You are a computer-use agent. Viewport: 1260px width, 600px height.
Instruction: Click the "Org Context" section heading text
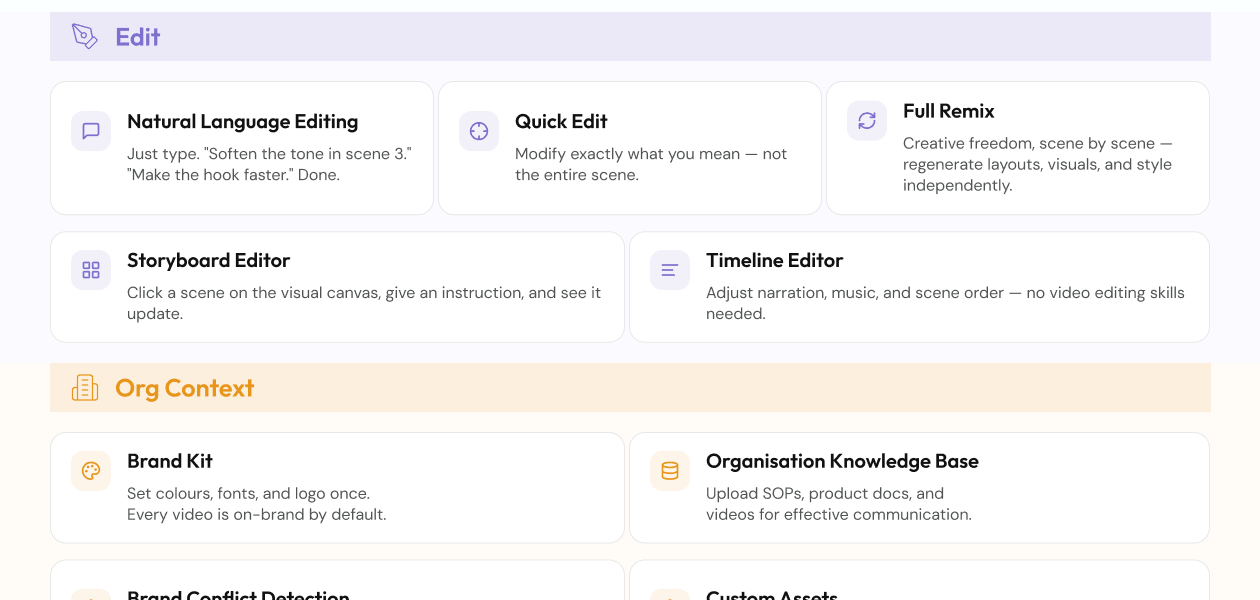185,388
